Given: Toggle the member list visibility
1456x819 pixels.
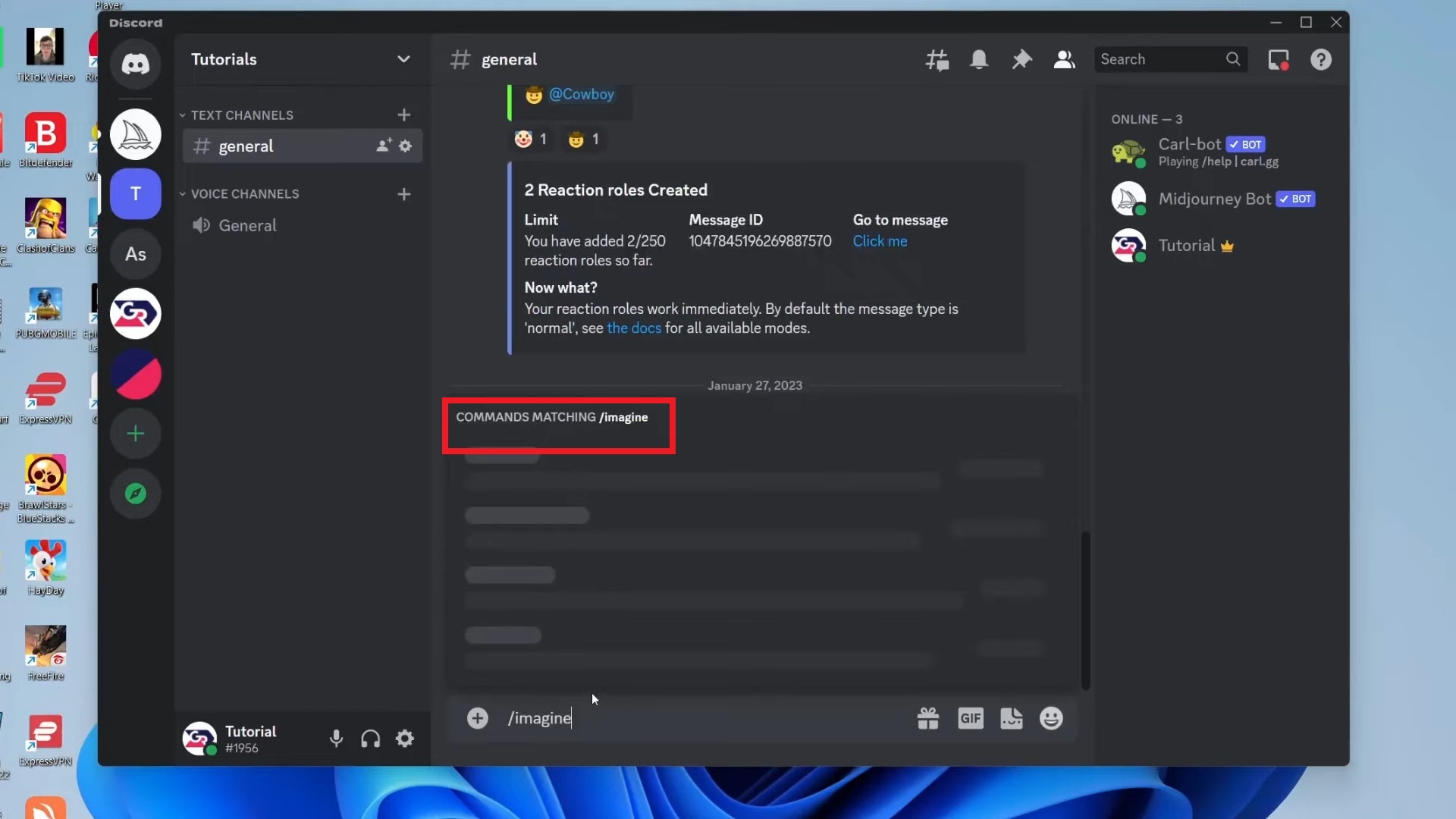Looking at the screenshot, I should 1064,59.
